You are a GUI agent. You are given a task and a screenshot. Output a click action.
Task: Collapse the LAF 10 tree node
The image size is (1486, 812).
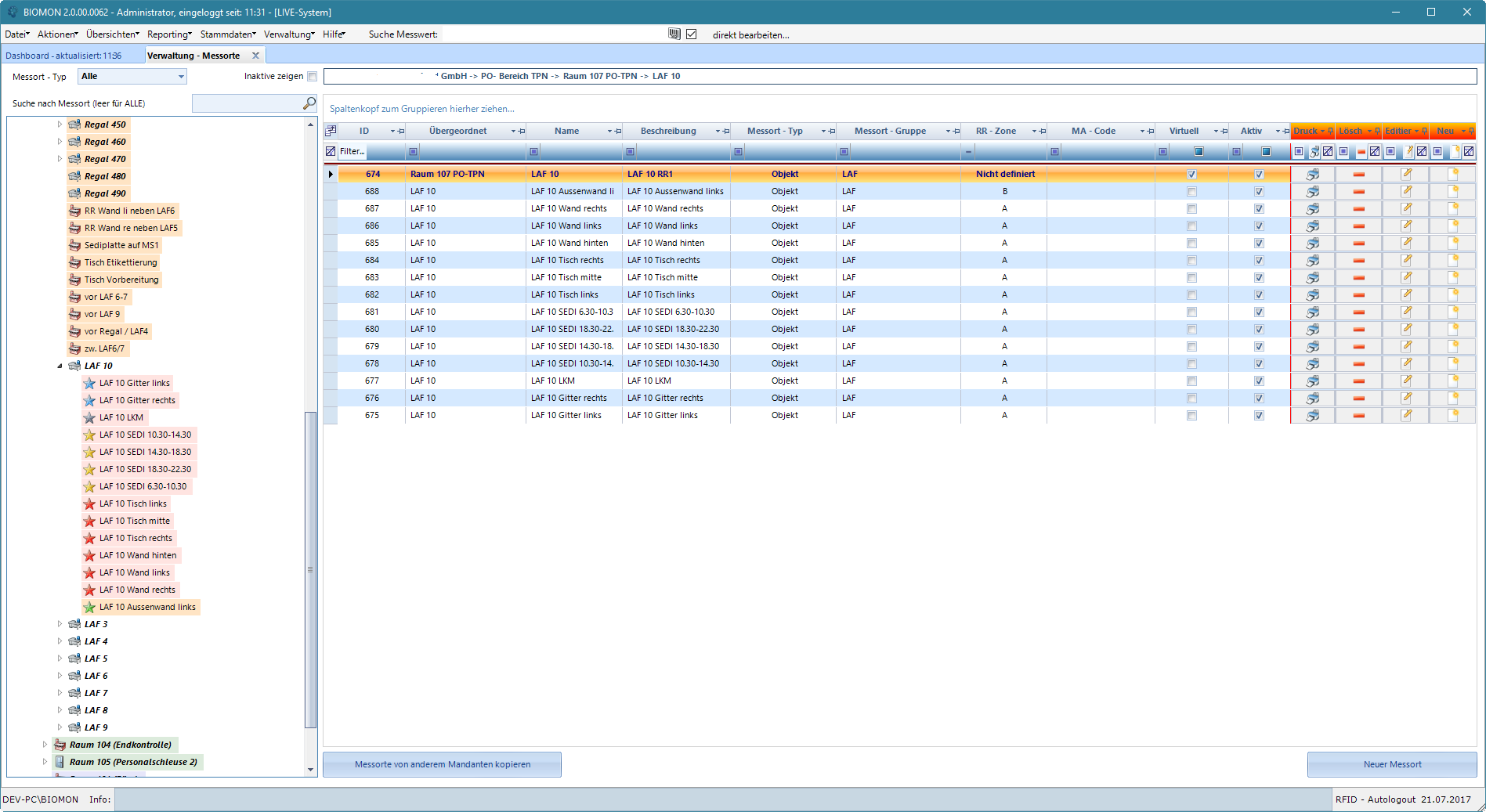coord(60,366)
